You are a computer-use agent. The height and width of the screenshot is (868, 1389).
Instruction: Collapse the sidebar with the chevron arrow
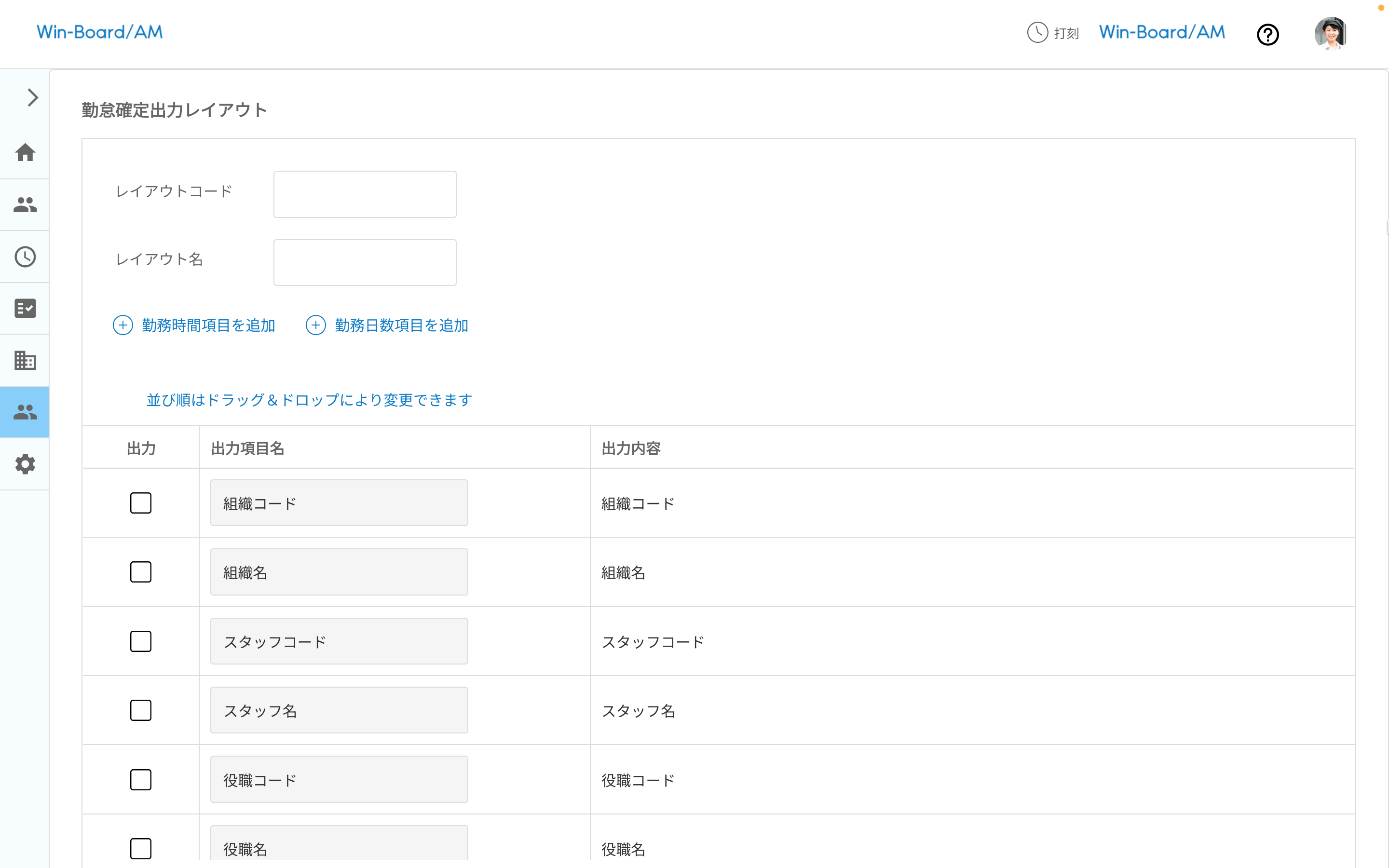(31, 97)
